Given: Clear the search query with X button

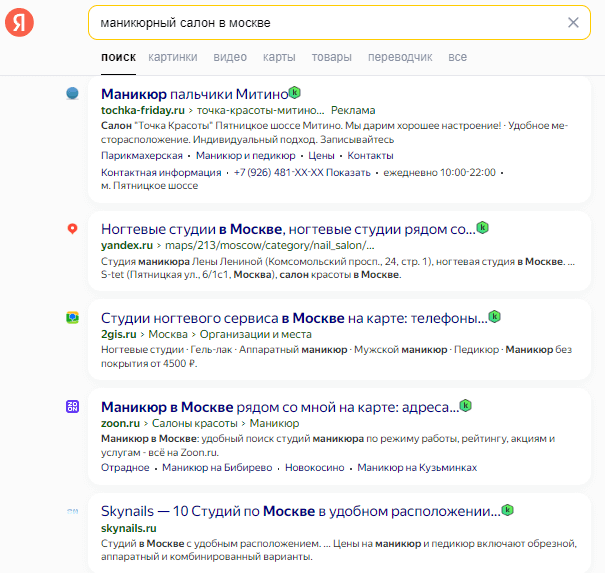Looking at the screenshot, I should 573,22.
